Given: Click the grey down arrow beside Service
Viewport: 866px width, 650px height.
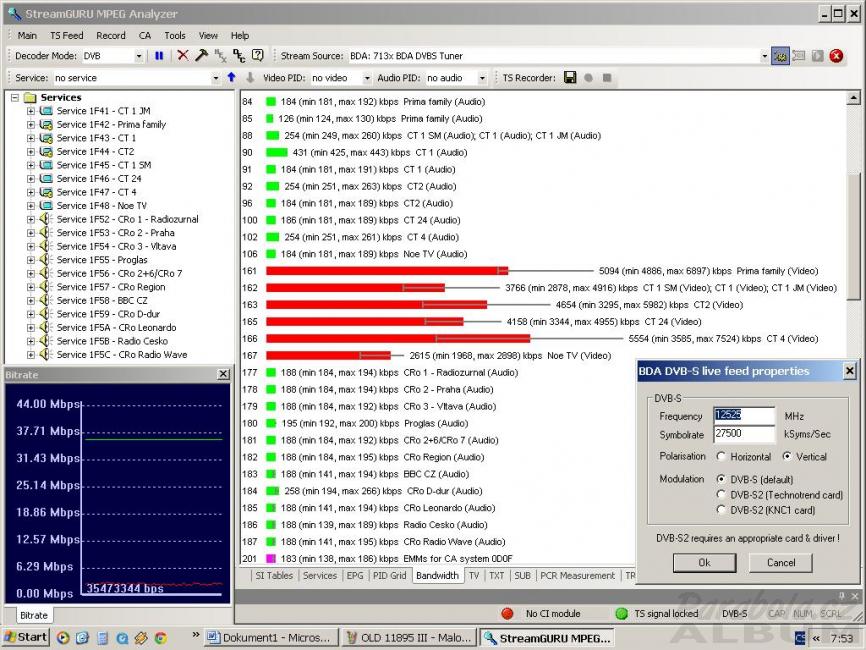Looking at the screenshot, I should 250,78.
